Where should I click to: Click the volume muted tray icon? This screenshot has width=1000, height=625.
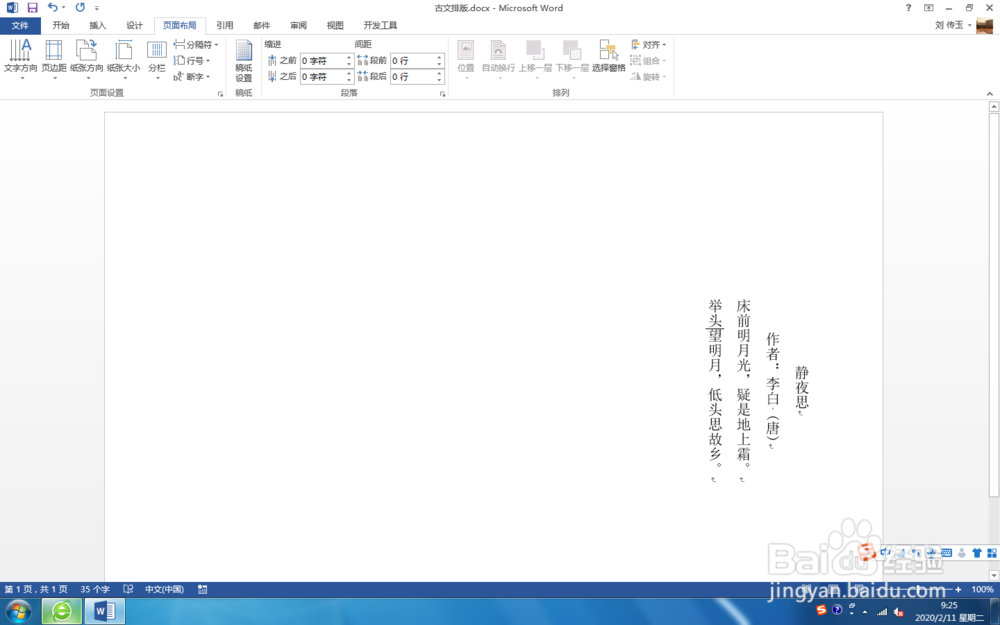(899, 612)
